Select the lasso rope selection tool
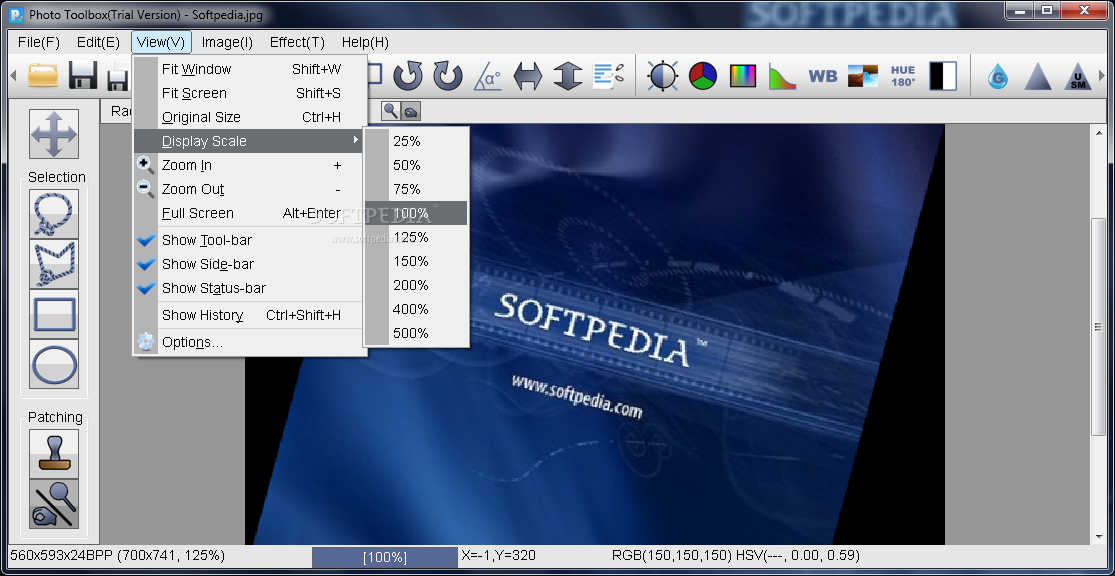The width and height of the screenshot is (1115, 576). click(x=54, y=213)
